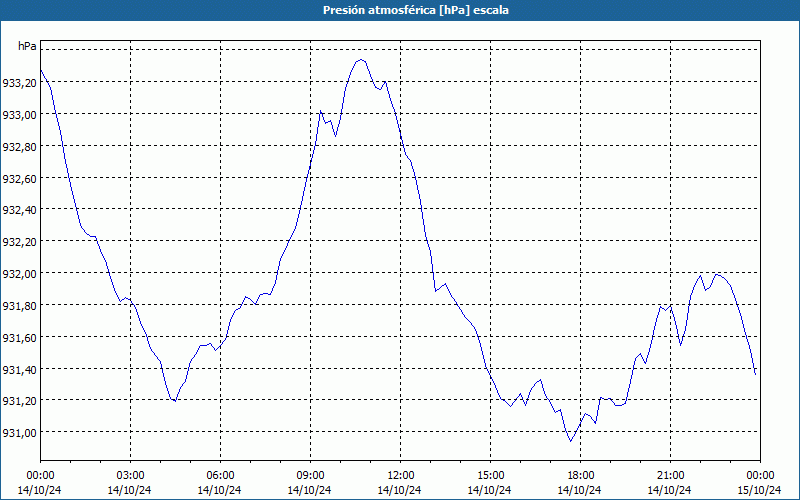Select the 932,00 y-axis label
The width and height of the screenshot is (800, 500).
20,273
